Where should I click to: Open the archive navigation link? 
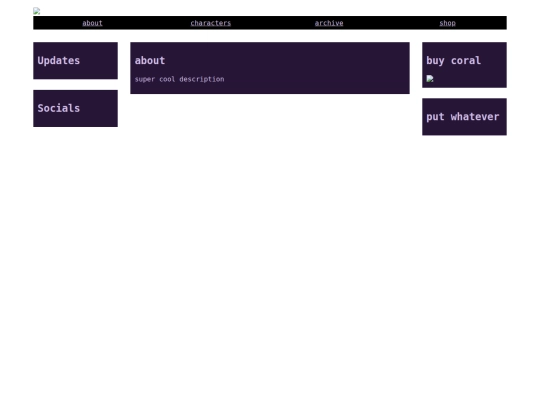pos(329,23)
